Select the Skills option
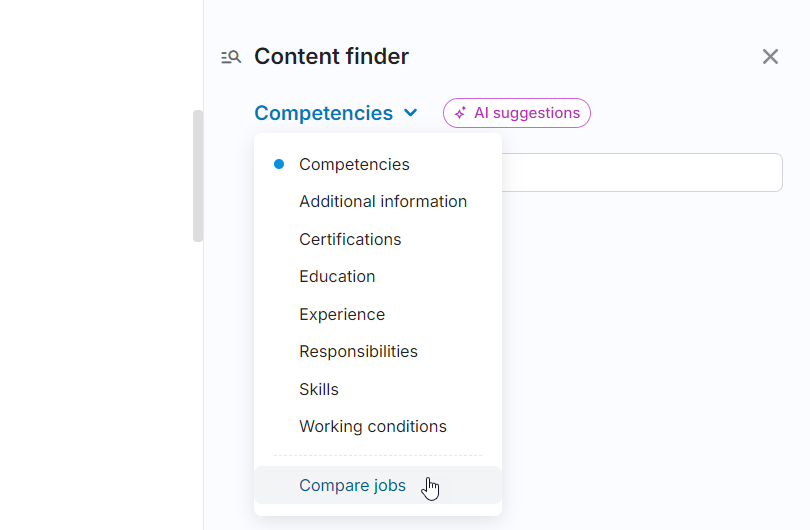The image size is (810, 530). point(319,389)
